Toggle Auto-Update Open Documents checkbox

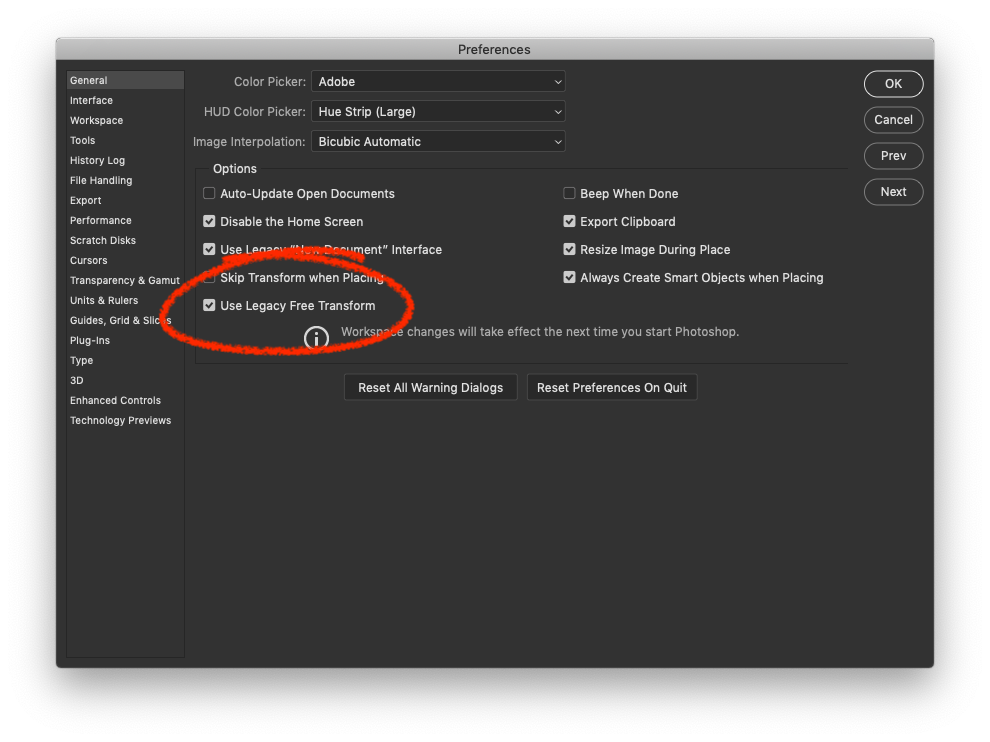tap(210, 194)
